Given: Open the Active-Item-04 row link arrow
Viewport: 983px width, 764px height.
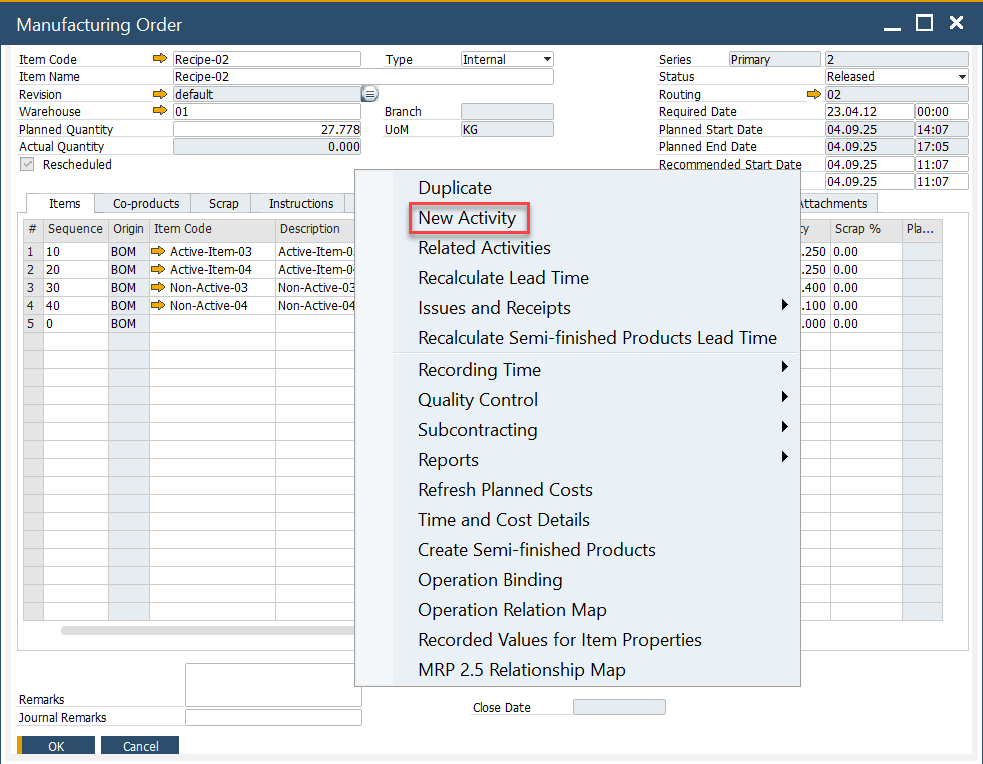Looking at the screenshot, I should (158, 270).
